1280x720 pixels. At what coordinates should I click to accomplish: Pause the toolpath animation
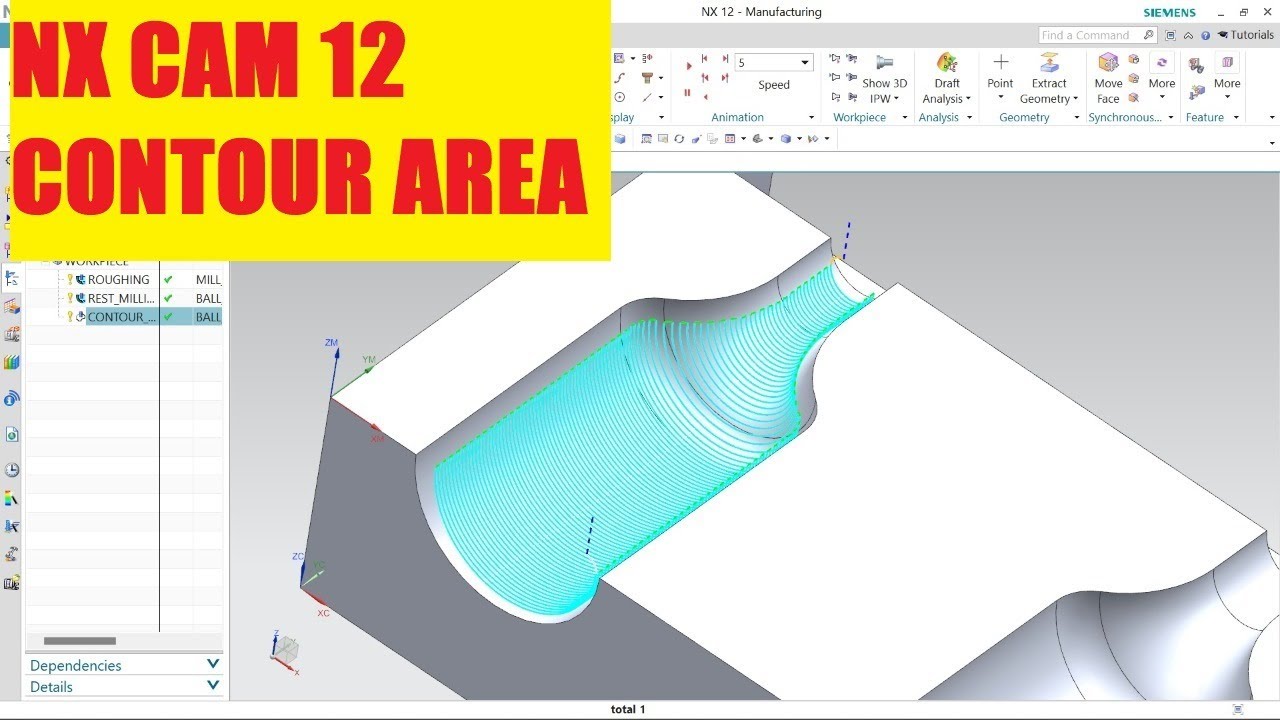click(687, 92)
